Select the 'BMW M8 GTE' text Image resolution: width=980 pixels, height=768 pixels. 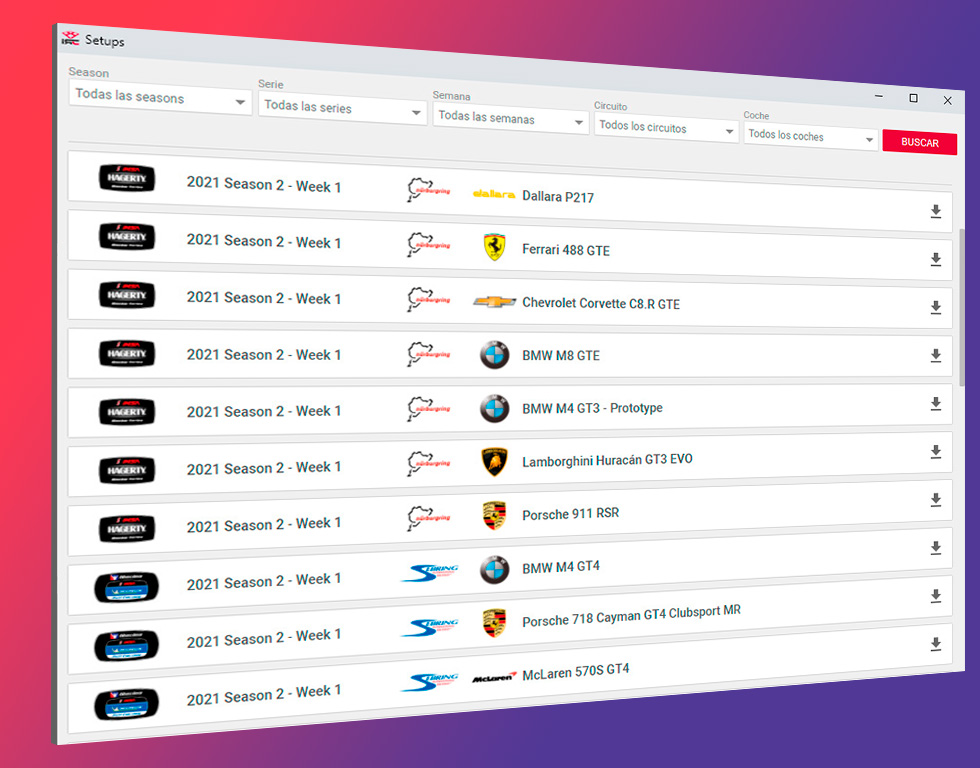(561, 356)
